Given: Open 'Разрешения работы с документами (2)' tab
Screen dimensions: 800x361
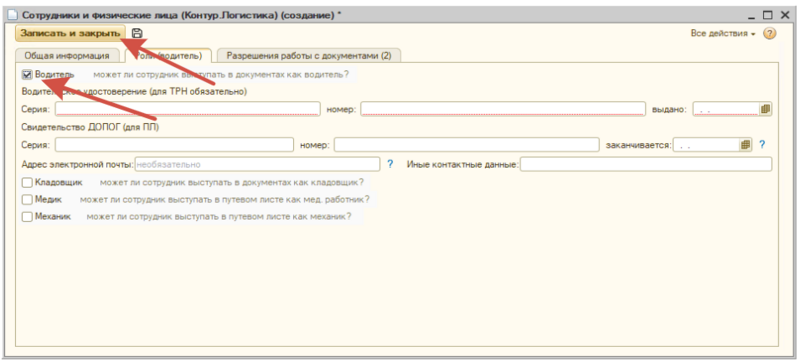Looking at the screenshot, I should coord(309,56).
